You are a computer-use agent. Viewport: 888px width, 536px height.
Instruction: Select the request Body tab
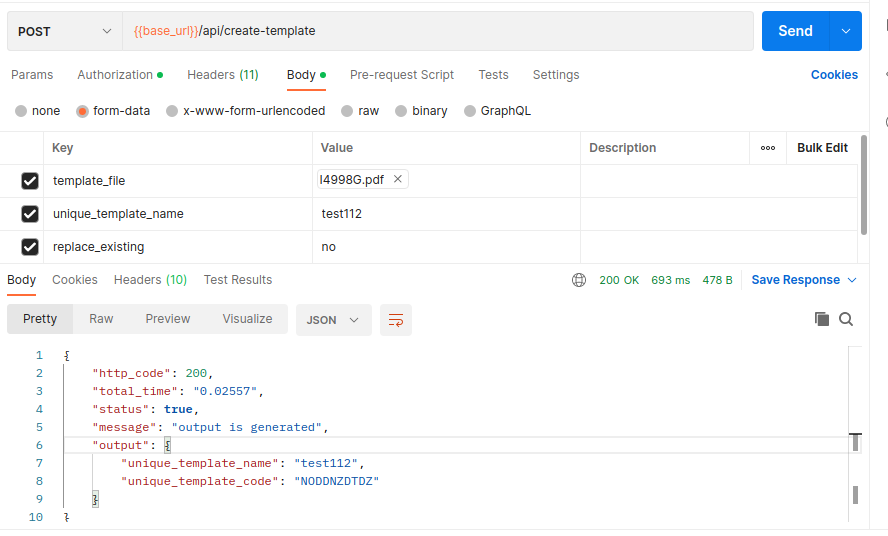[x=306, y=75]
